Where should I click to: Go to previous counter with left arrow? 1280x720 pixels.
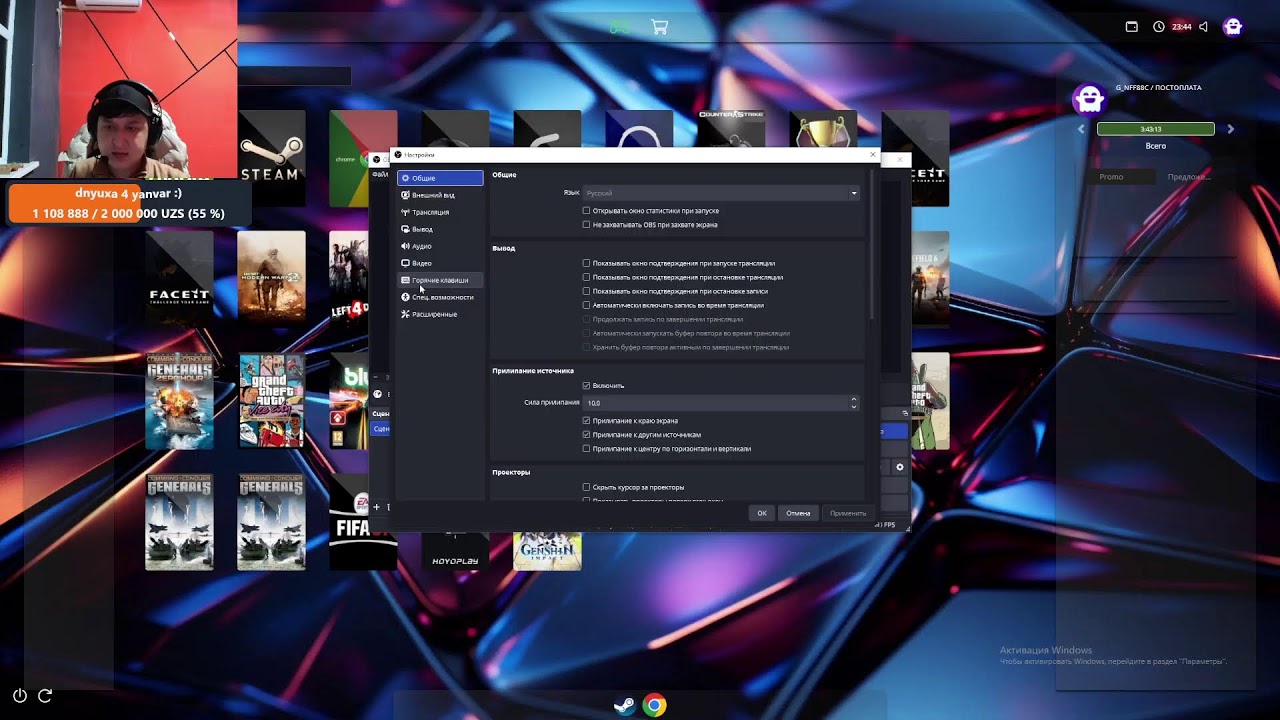[1081, 129]
